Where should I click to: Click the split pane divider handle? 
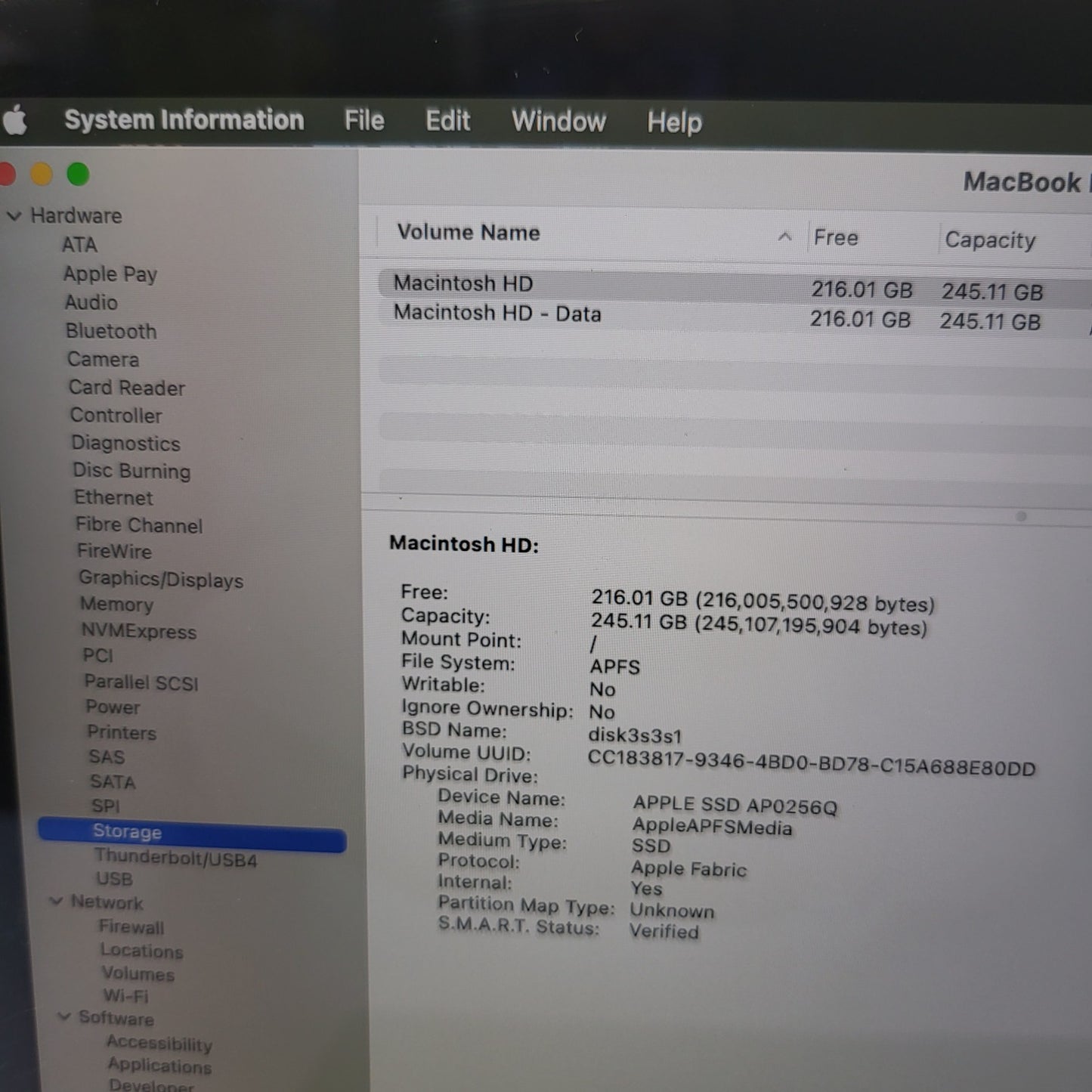point(1021,516)
